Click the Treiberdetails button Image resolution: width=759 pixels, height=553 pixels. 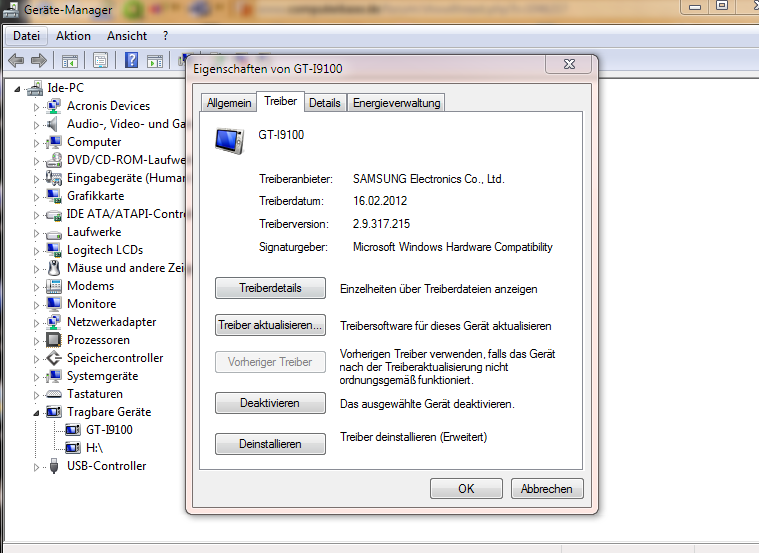(270, 288)
